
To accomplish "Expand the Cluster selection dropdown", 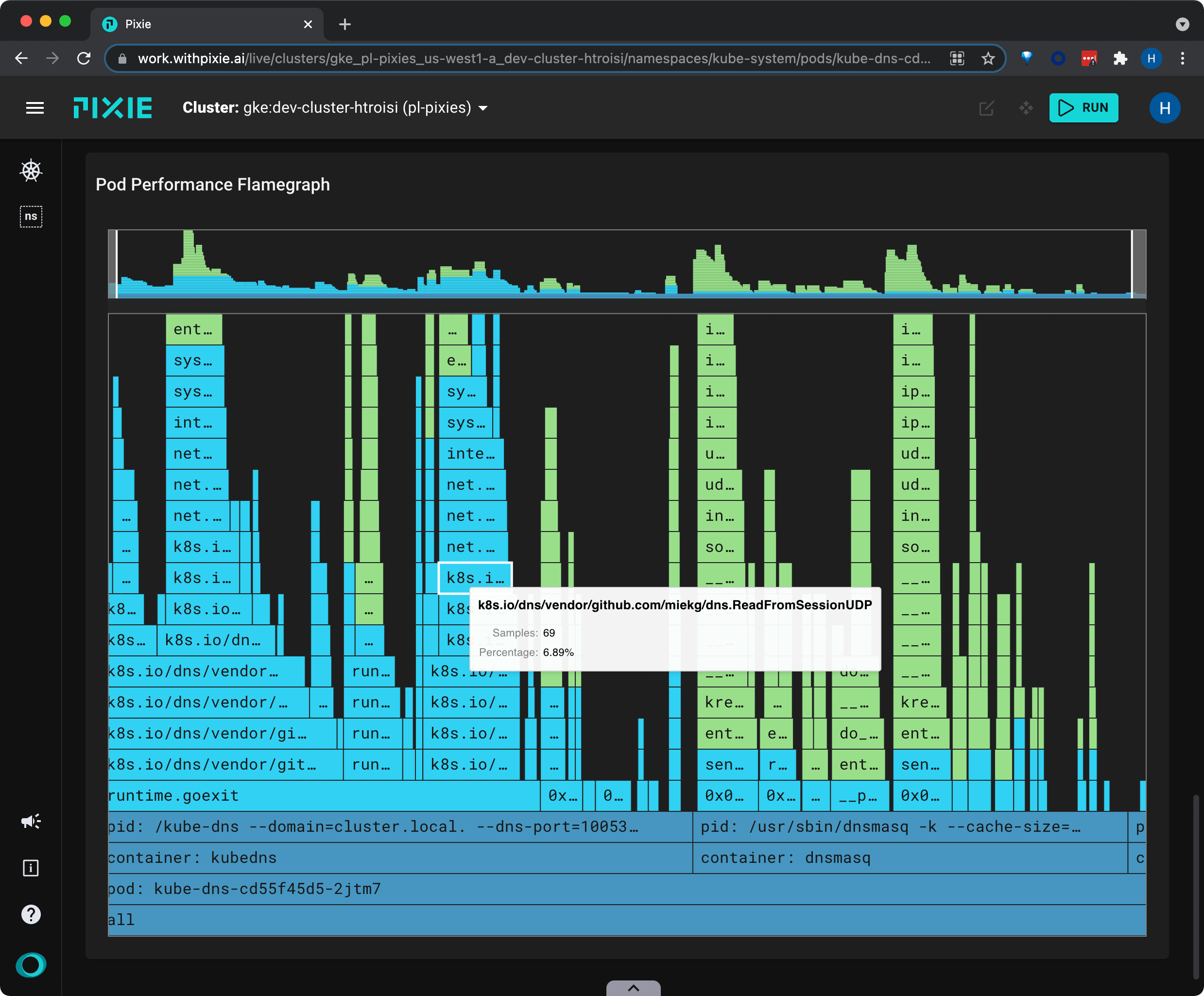I will pos(483,108).
